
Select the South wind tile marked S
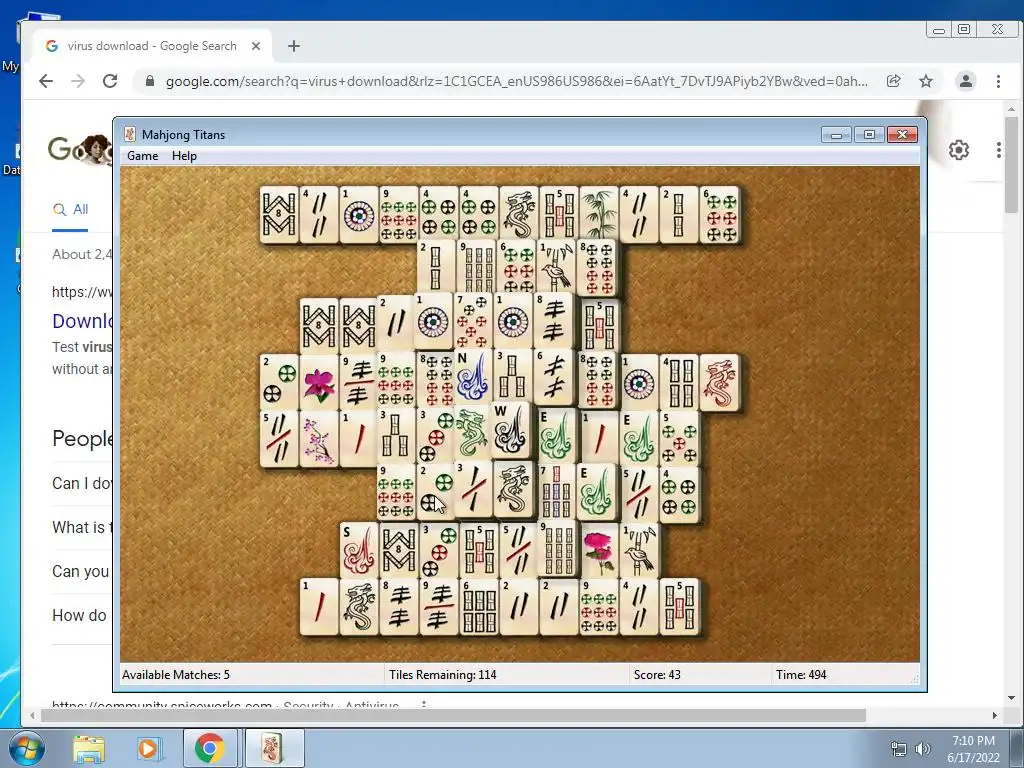tap(359, 549)
